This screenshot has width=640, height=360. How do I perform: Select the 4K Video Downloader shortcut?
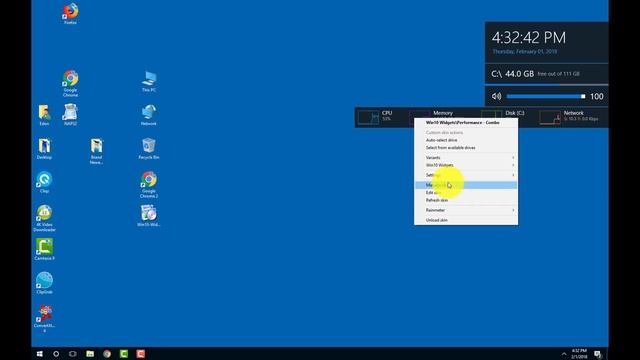pos(44,218)
